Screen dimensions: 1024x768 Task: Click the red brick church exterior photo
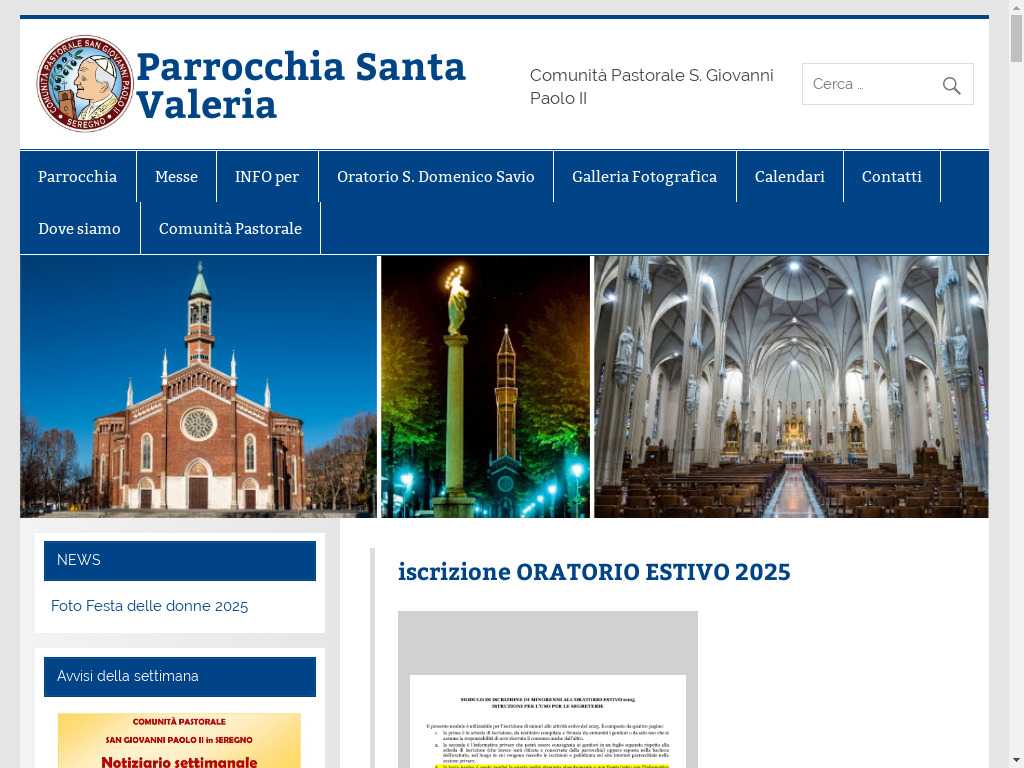[x=199, y=387]
